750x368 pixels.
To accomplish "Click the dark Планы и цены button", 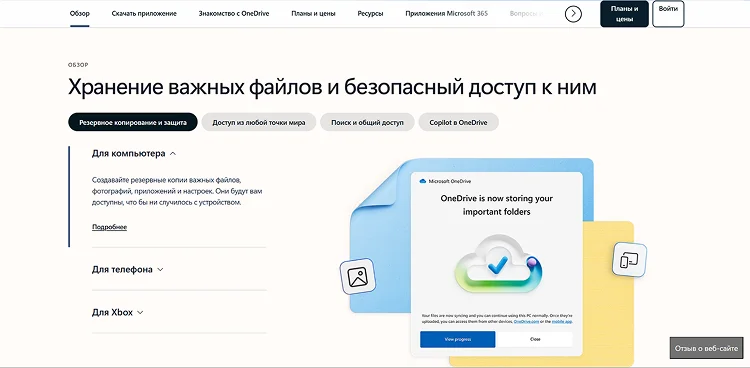I will pos(625,14).
